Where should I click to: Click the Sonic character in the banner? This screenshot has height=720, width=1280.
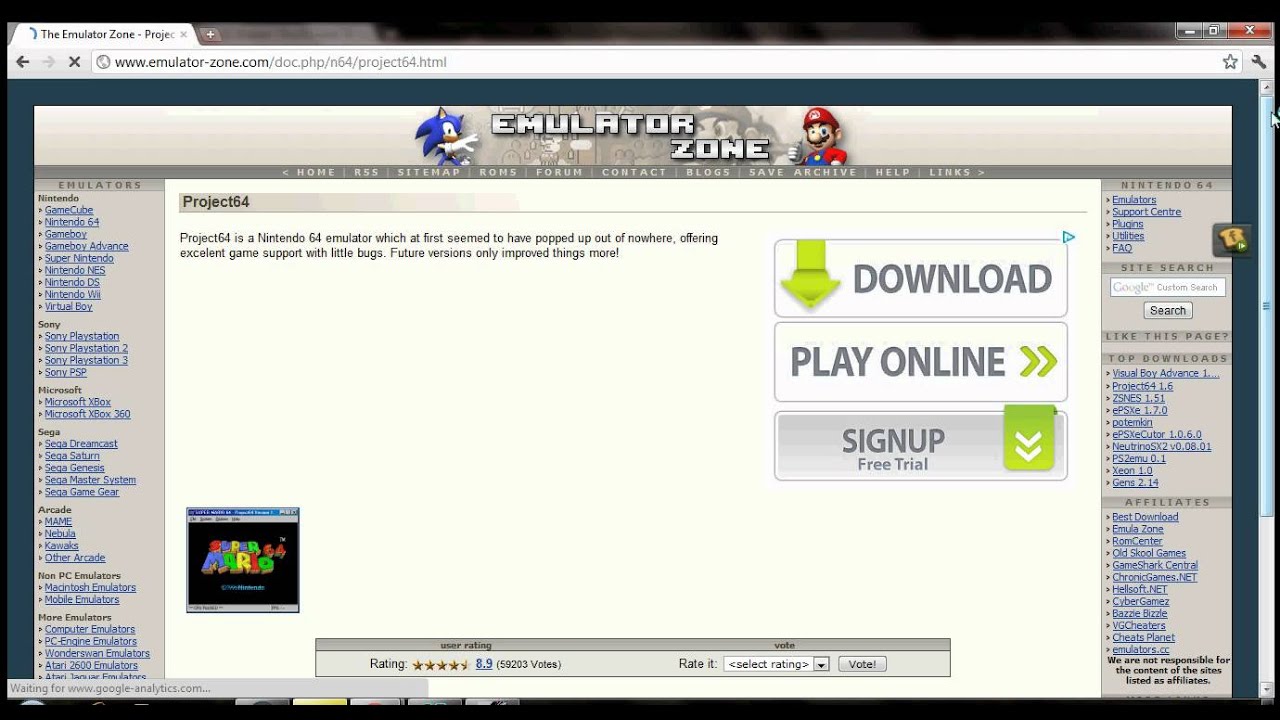(x=446, y=135)
